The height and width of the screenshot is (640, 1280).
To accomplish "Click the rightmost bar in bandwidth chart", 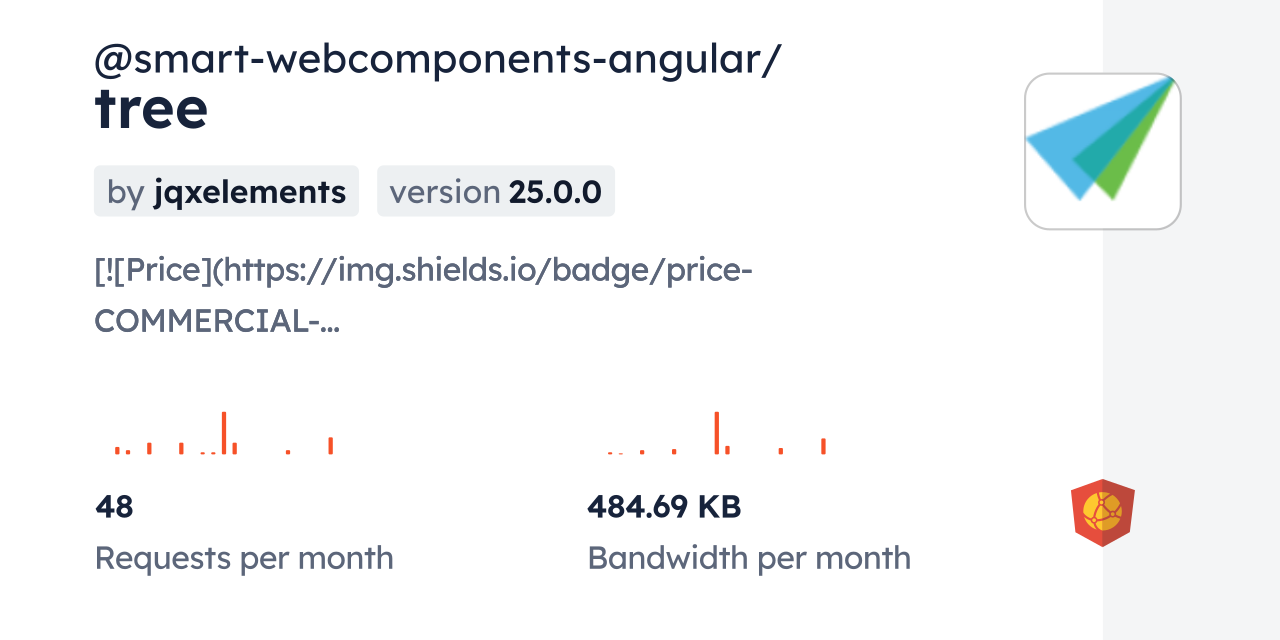I will [x=823, y=446].
